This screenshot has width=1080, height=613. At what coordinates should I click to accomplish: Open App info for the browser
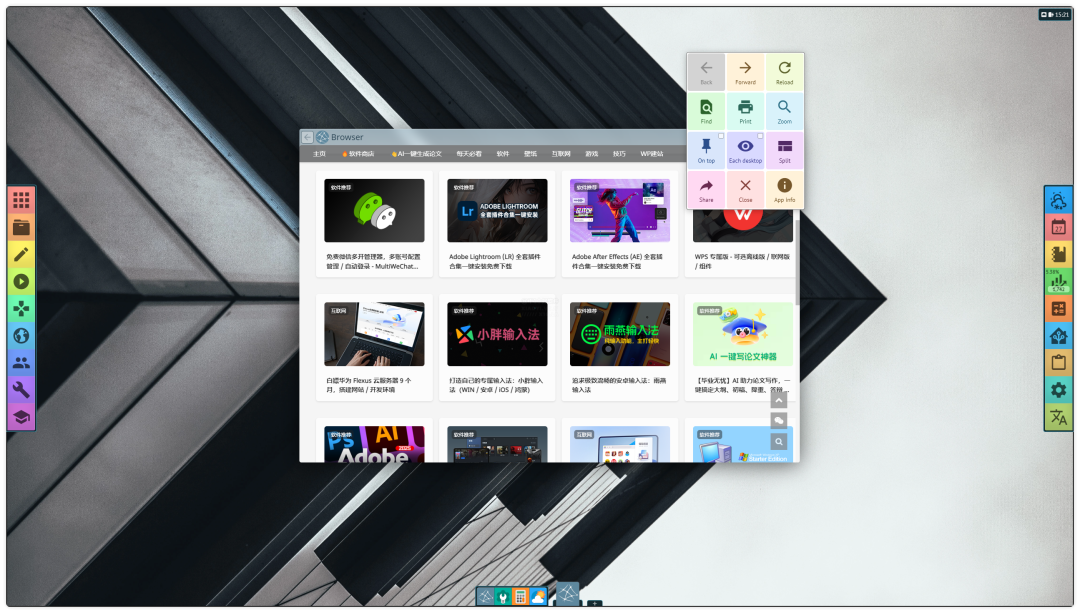[x=785, y=190]
